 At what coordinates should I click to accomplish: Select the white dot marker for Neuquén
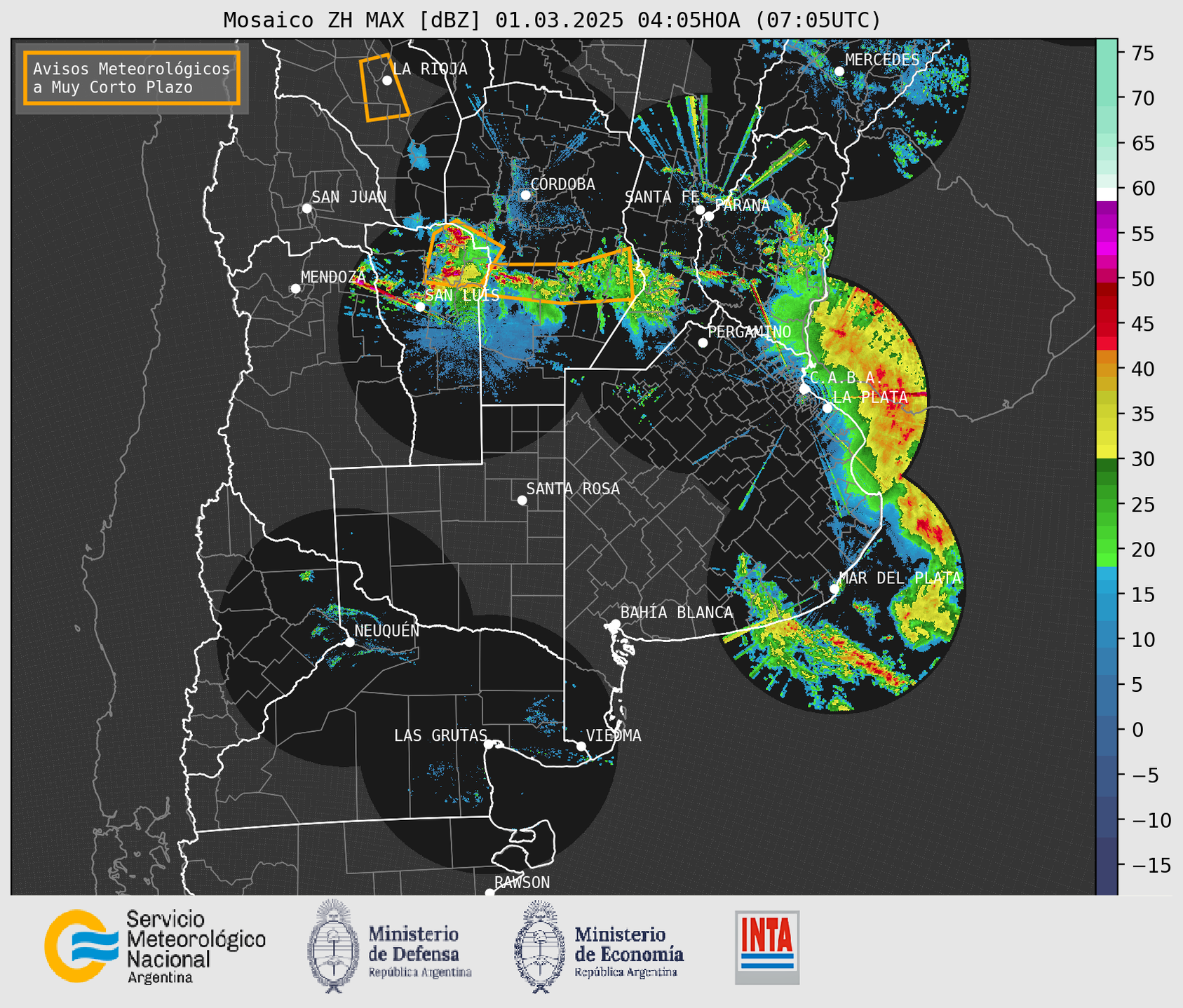349,642
